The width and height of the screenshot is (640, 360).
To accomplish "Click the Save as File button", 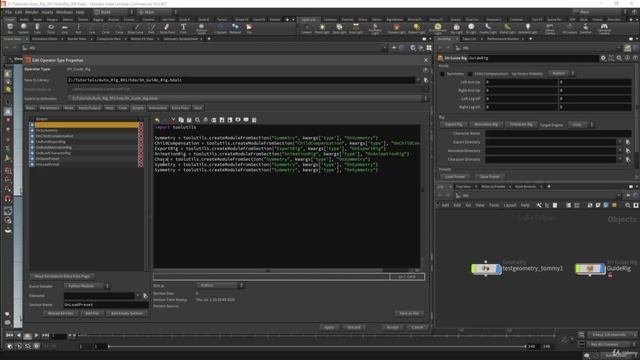I will point(409,313).
